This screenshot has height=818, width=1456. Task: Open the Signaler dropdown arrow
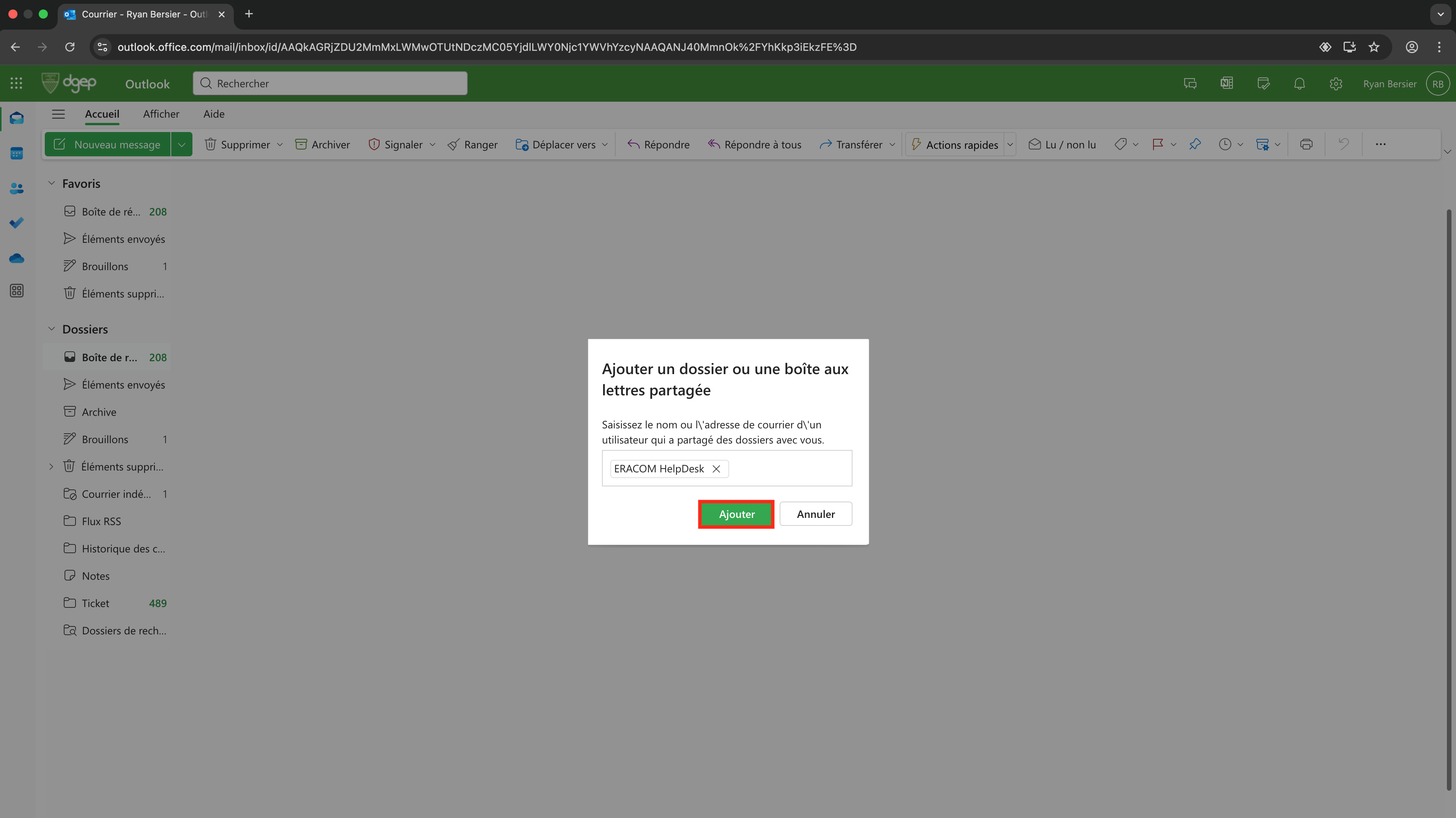coord(432,145)
